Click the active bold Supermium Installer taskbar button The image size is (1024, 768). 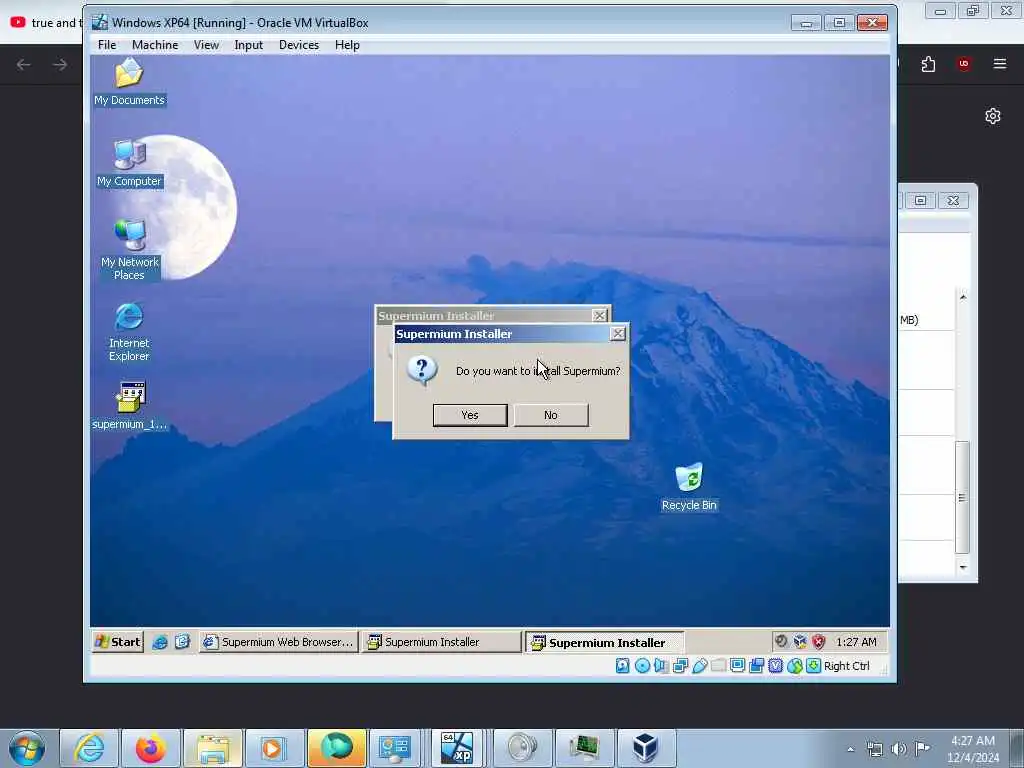(x=605, y=643)
